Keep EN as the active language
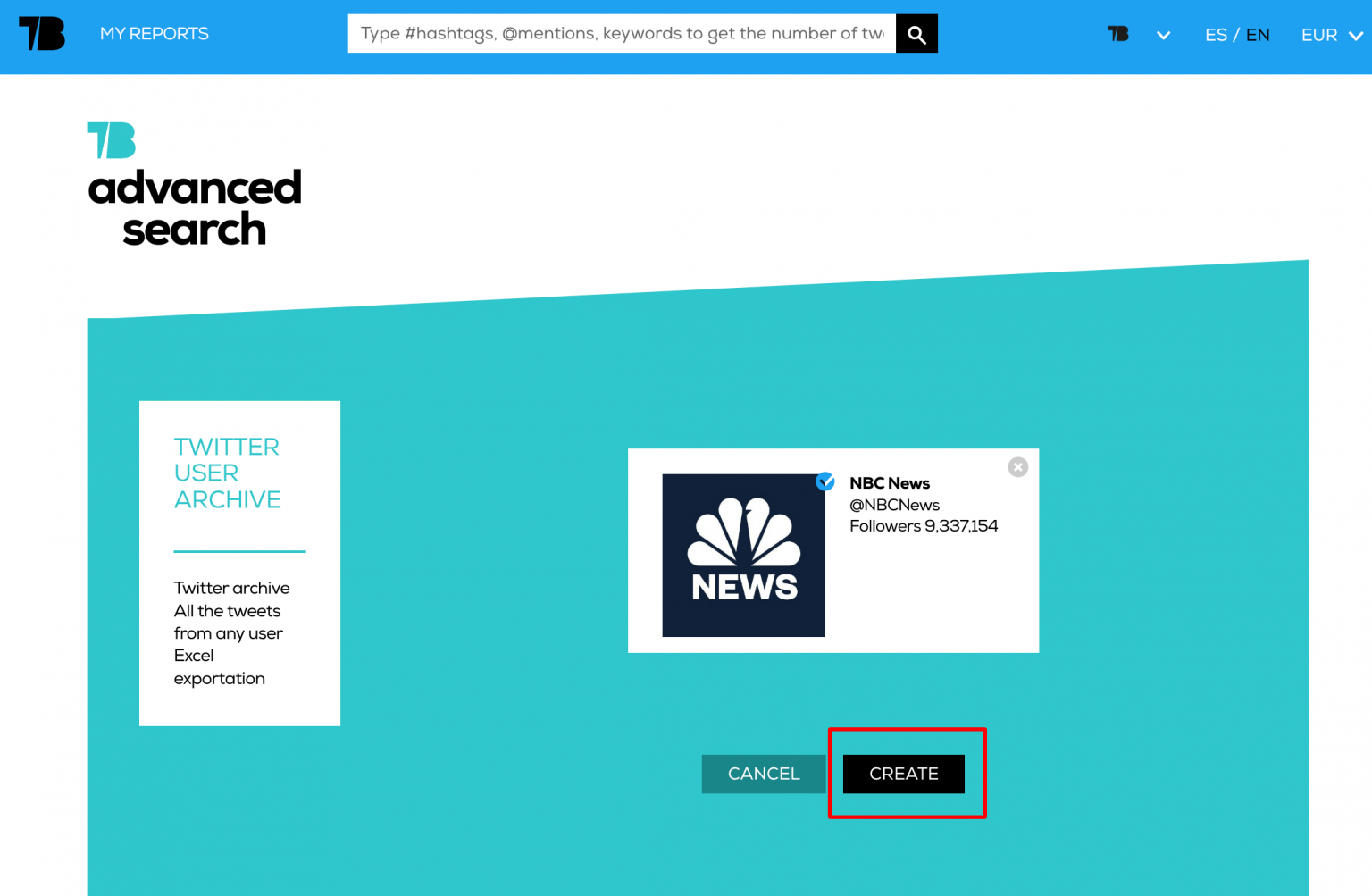 (x=1258, y=35)
